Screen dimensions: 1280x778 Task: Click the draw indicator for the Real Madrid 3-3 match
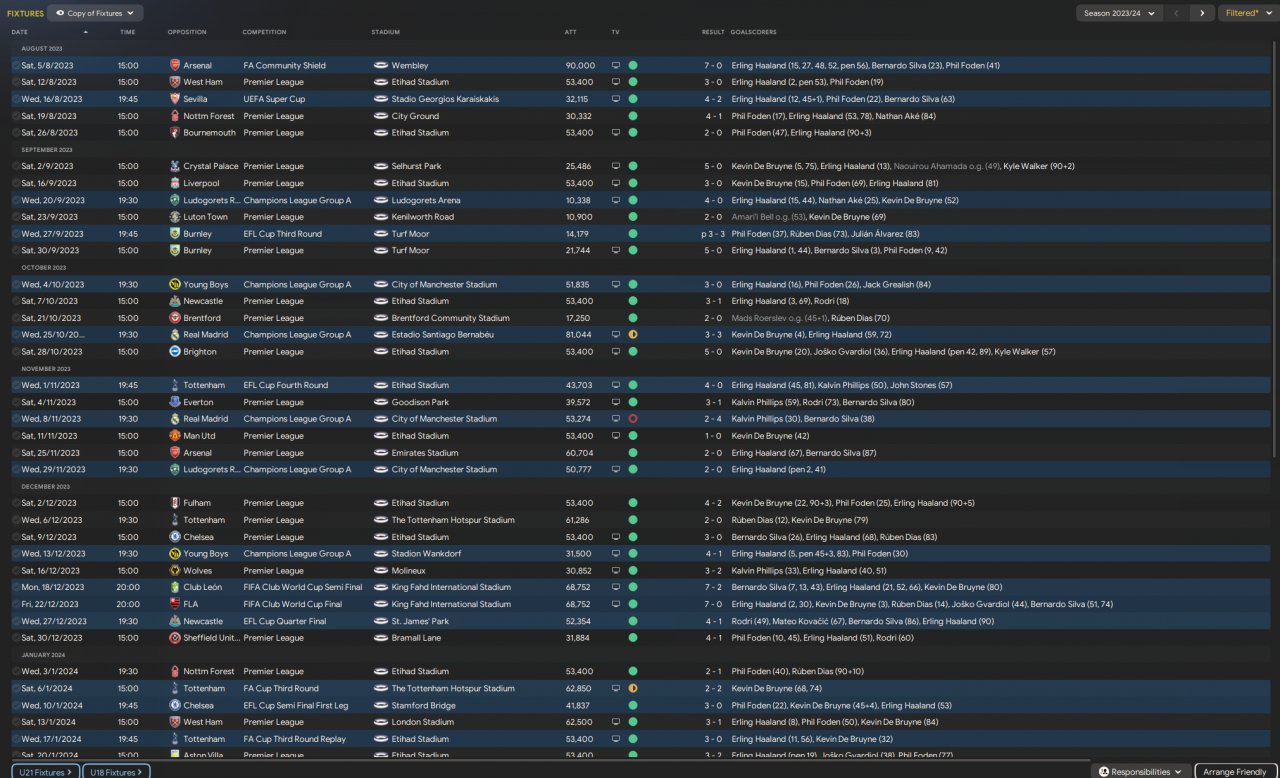pyautogui.click(x=633, y=335)
